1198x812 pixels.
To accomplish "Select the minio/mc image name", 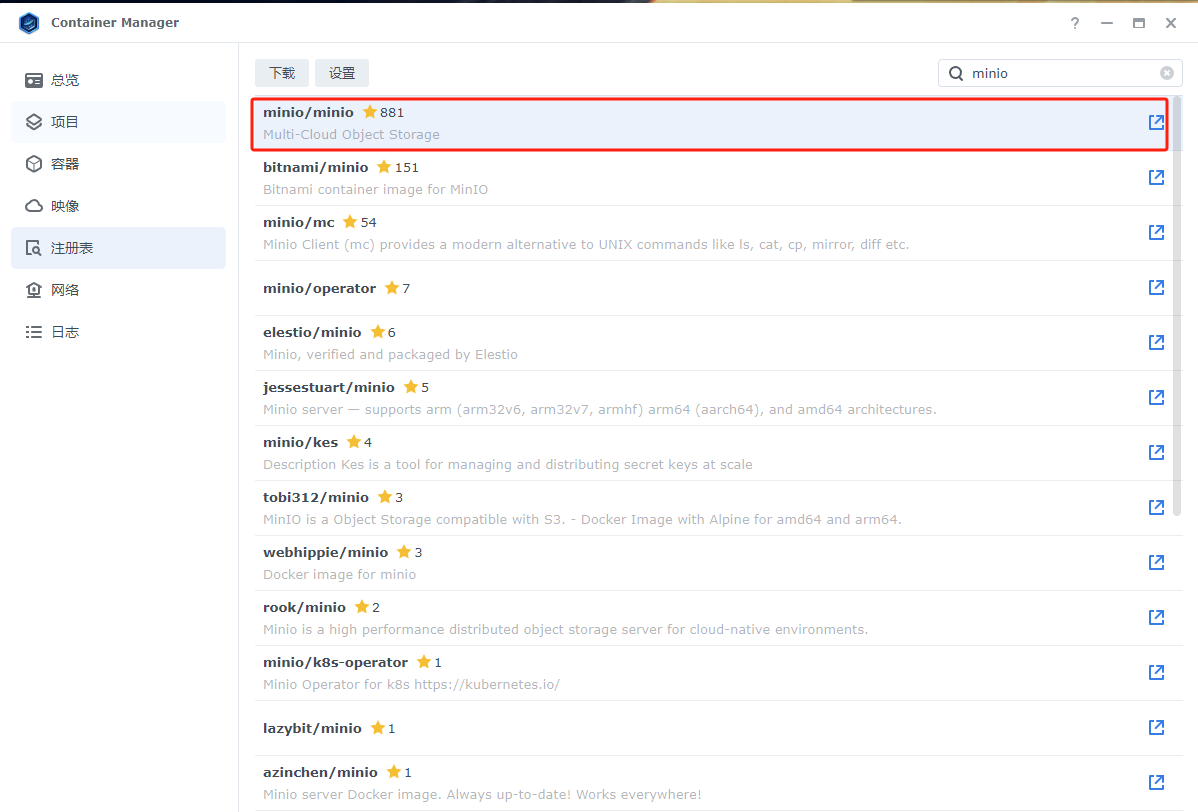I will click(299, 222).
